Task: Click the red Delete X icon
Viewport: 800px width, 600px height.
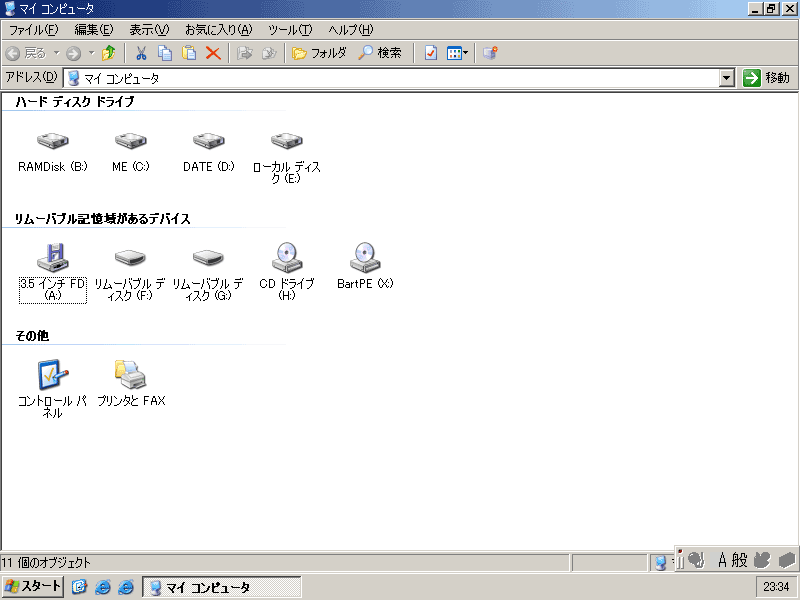Action: pos(213,53)
